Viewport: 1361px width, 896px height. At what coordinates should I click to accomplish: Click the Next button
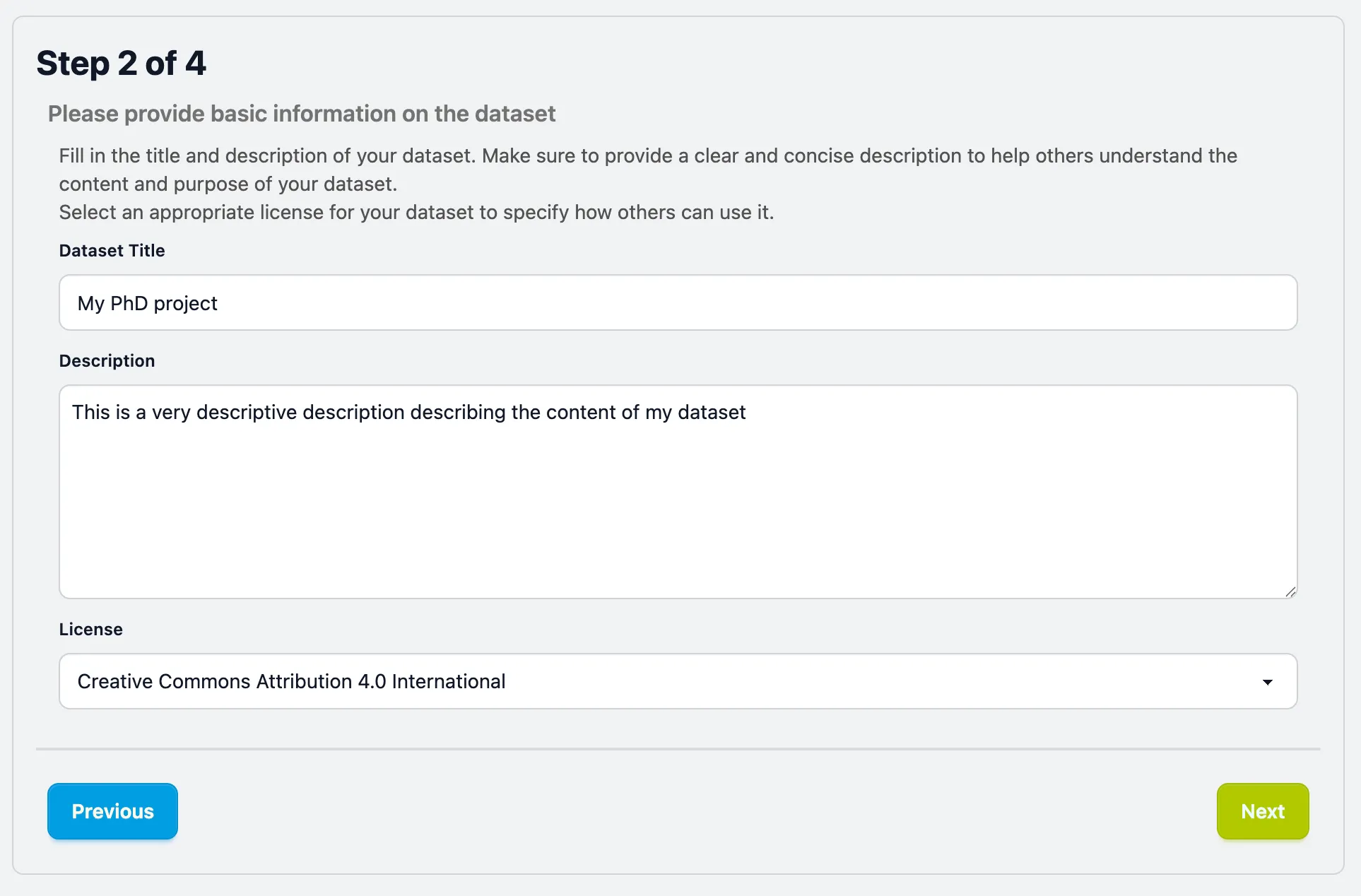coord(1262,811)
